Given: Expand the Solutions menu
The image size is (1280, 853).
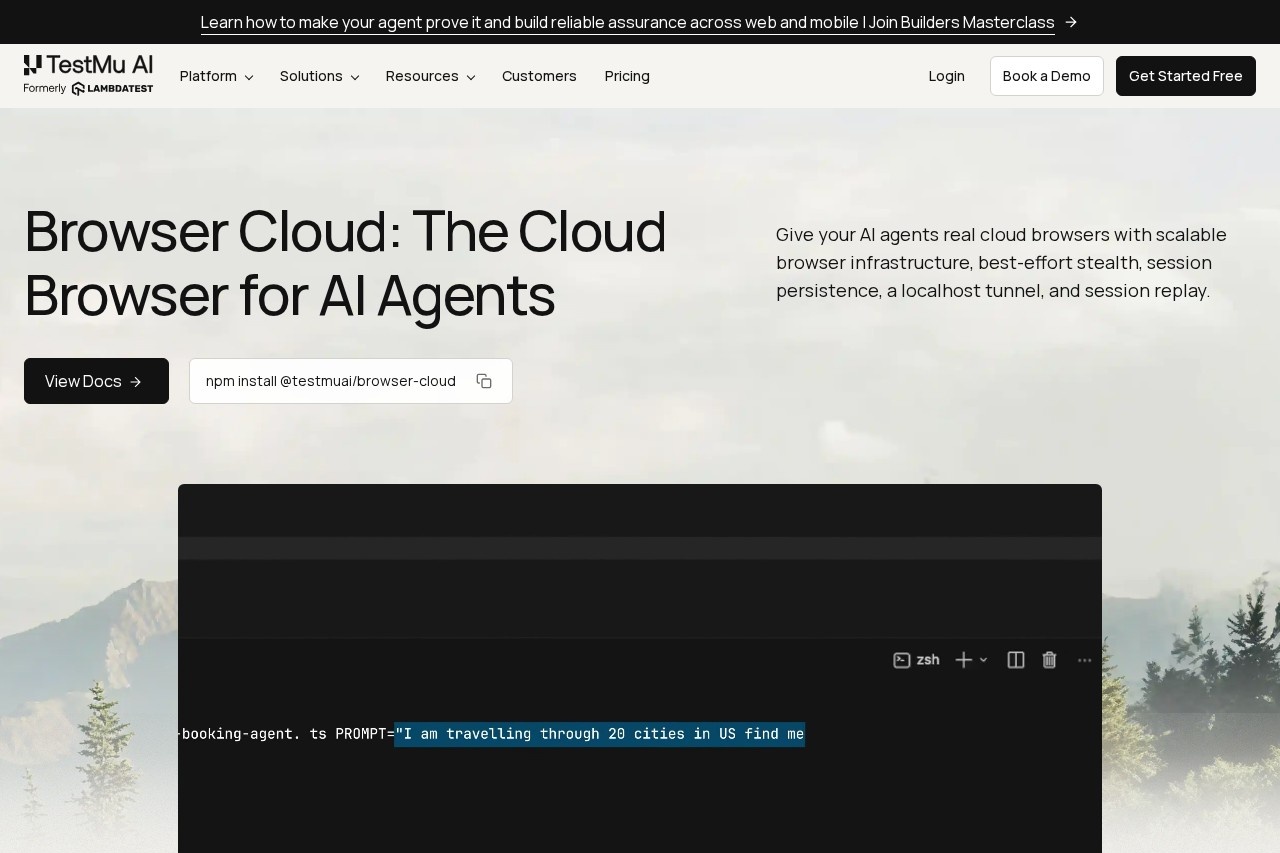Looking at the screenshot, I should point(320,76).
